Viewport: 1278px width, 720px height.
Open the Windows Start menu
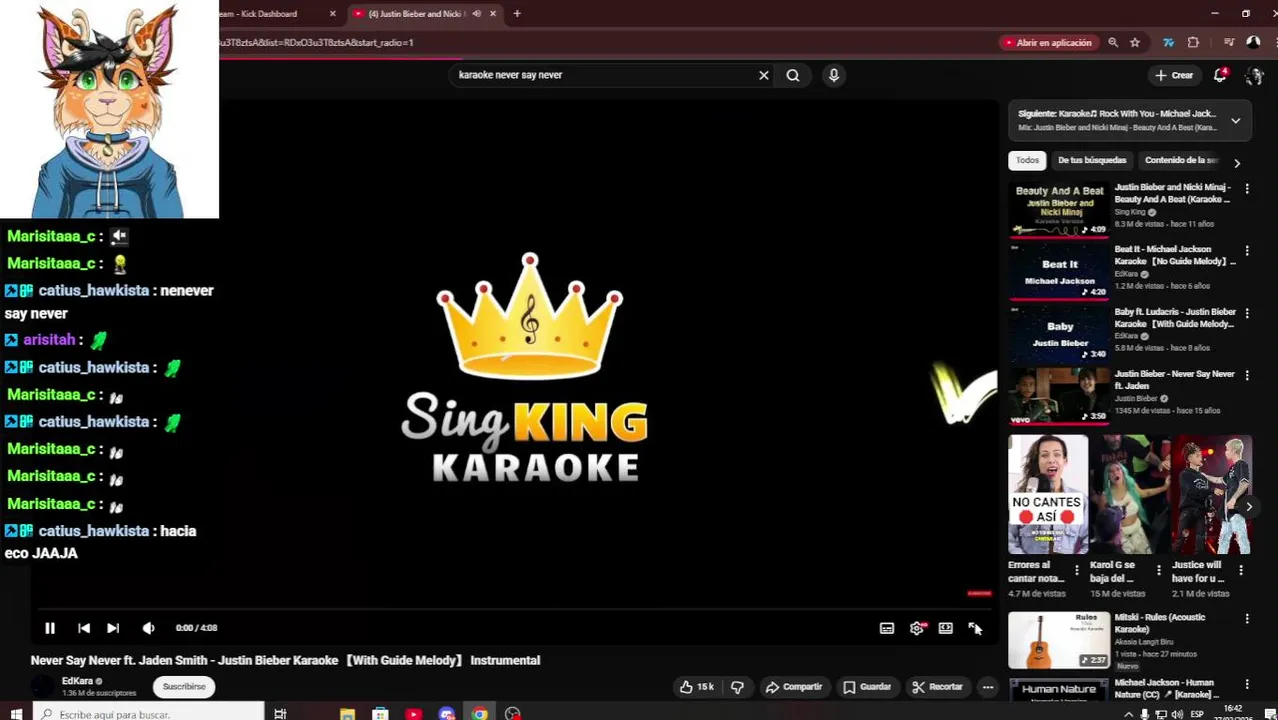click(x=16, y=714)
